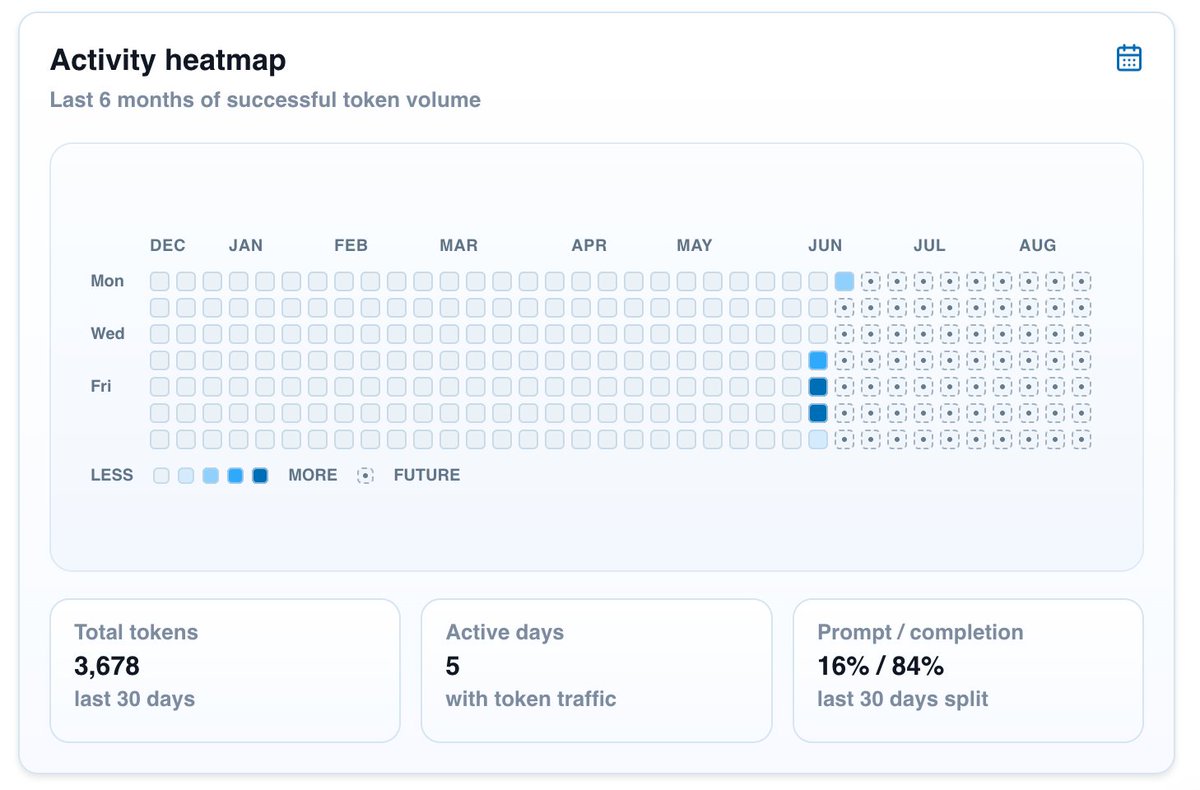
Task: Click the JUN month label
Action: (825, 246)
